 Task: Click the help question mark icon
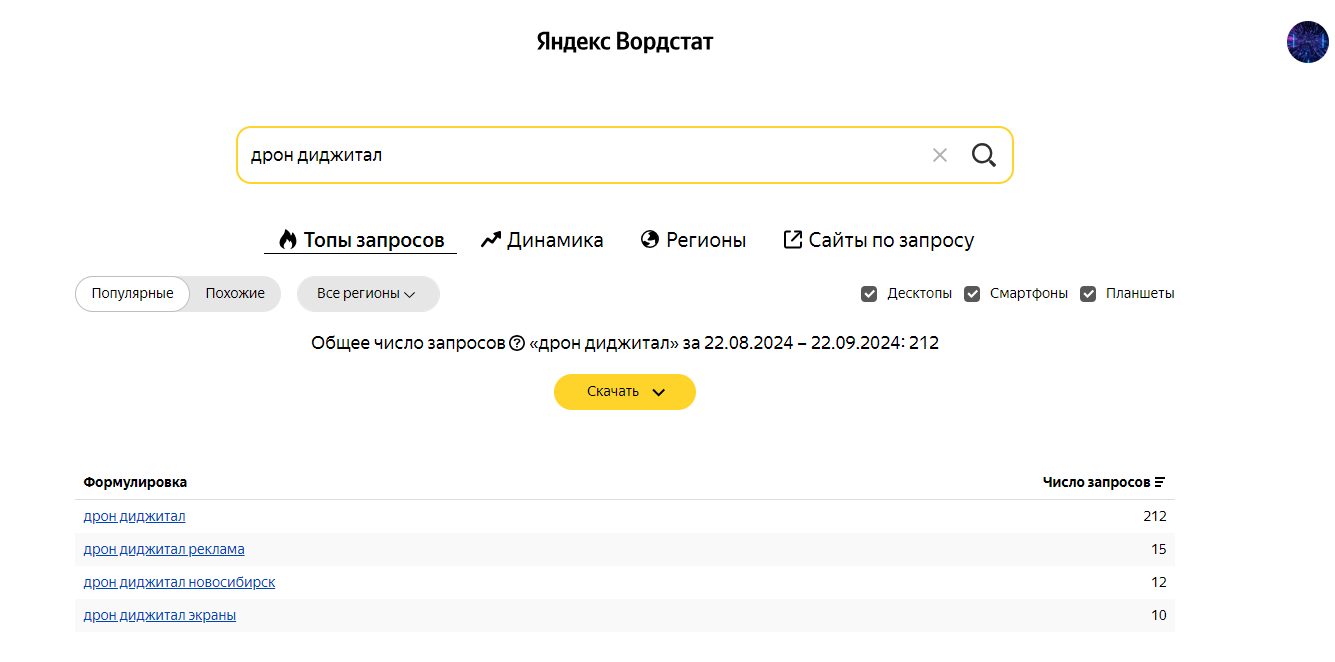(x=517, y=343)
